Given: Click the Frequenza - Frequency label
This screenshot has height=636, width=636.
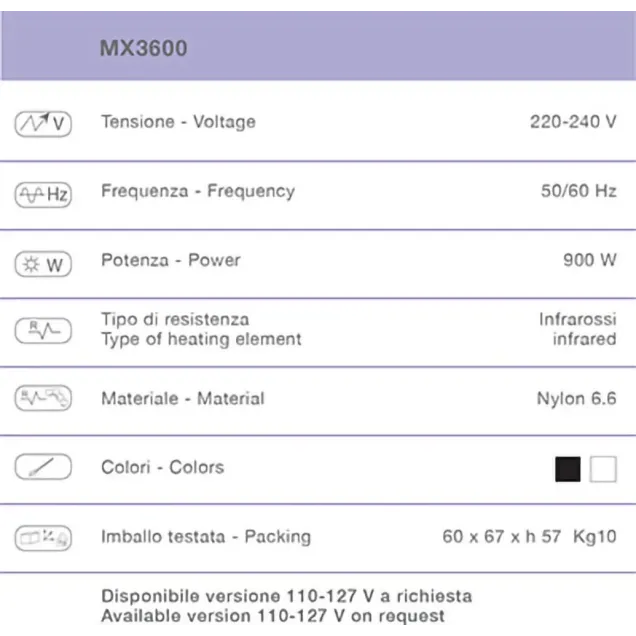Looking at the screenshot, I should pos(197,191).
